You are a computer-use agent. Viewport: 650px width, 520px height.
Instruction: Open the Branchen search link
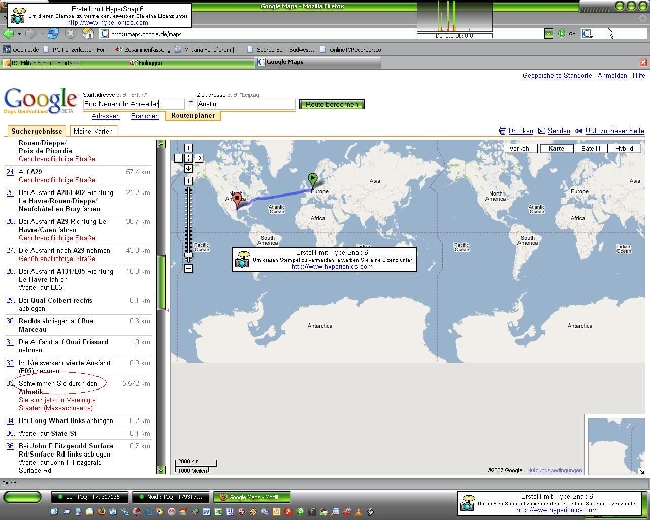(x=145, y=116)
